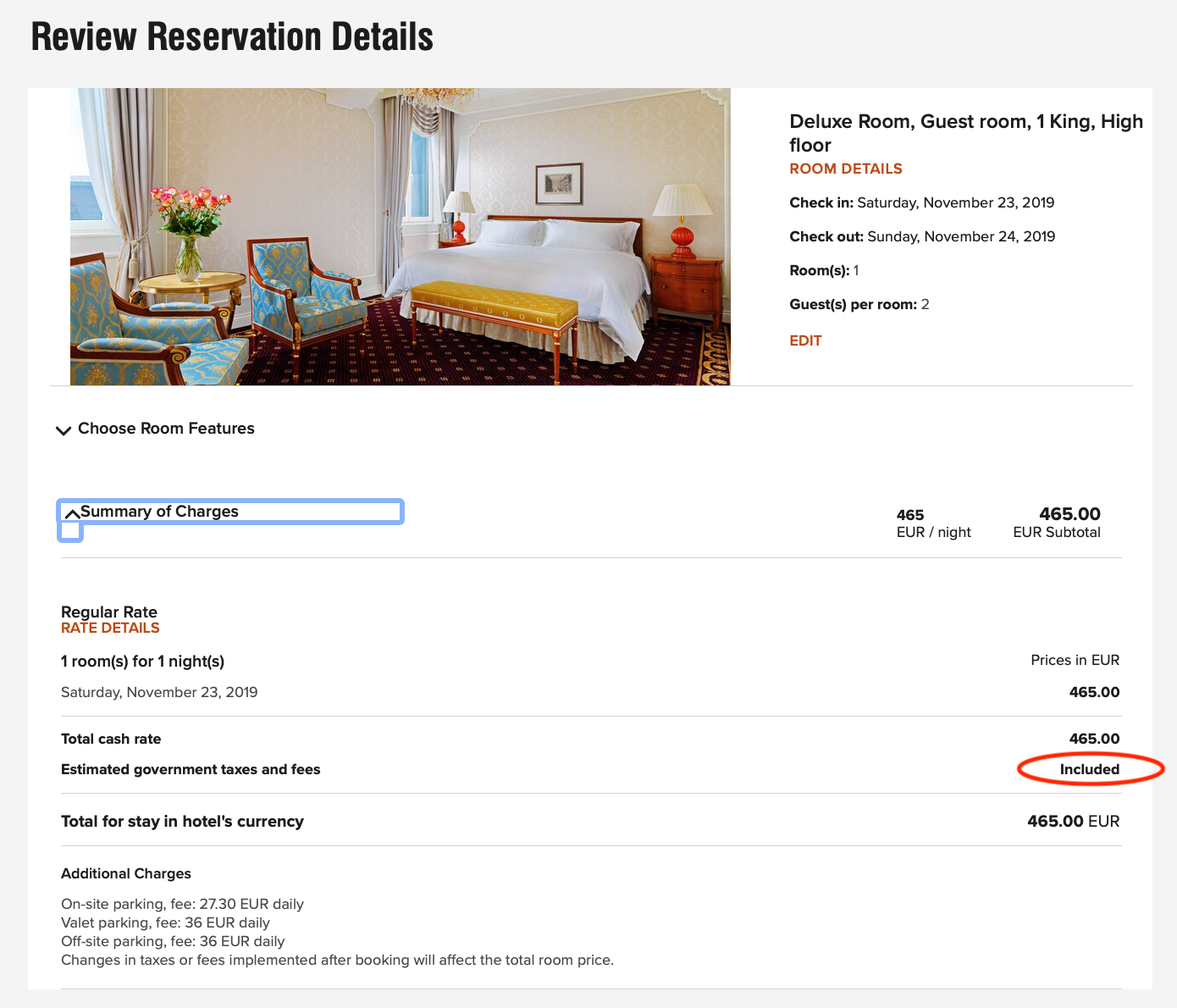The image size is (1177, 1008).
Task: Open the RATE DETAILS link
Action: 110,628
